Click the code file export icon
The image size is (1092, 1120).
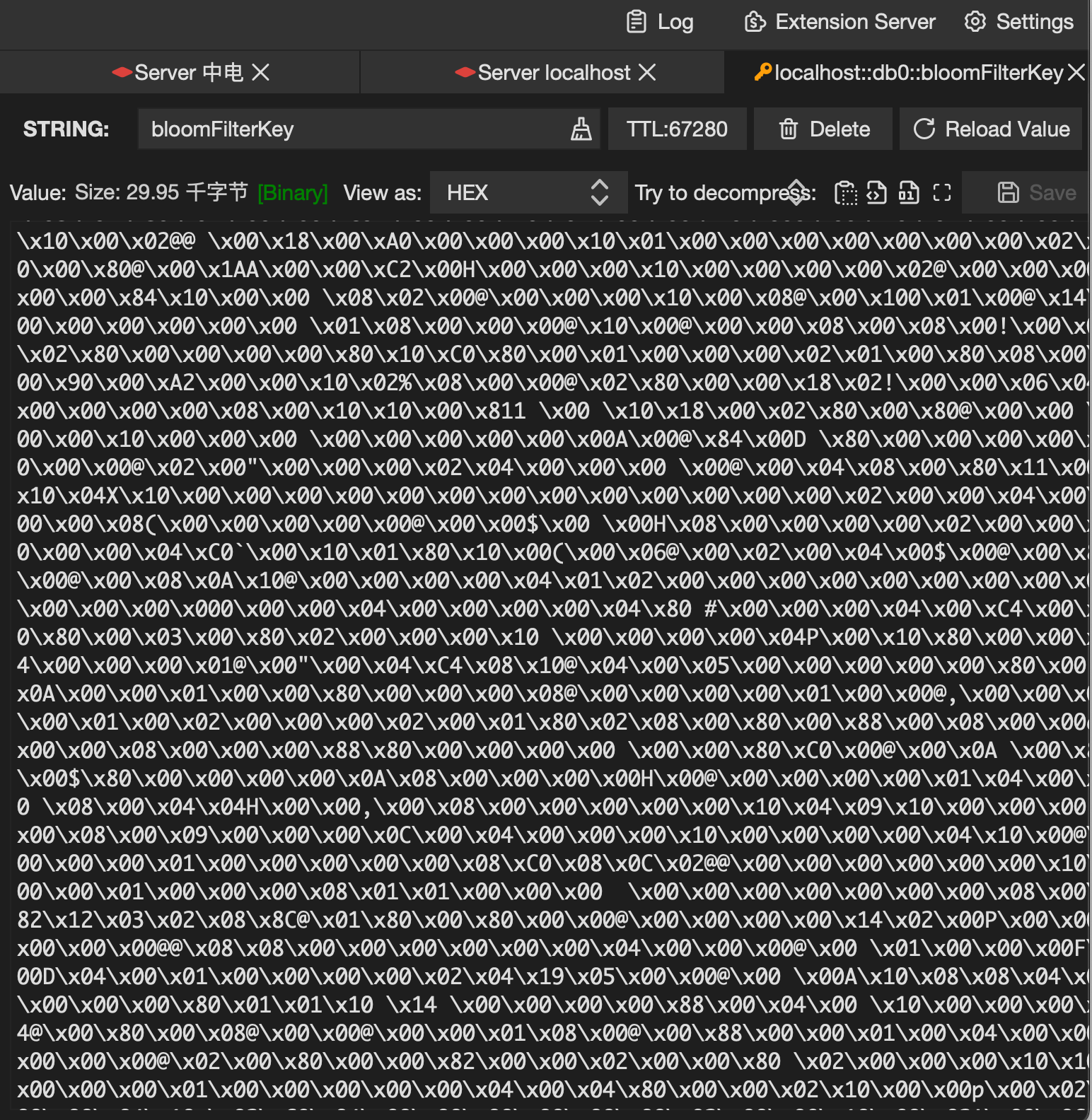click(x=877, y=192)
